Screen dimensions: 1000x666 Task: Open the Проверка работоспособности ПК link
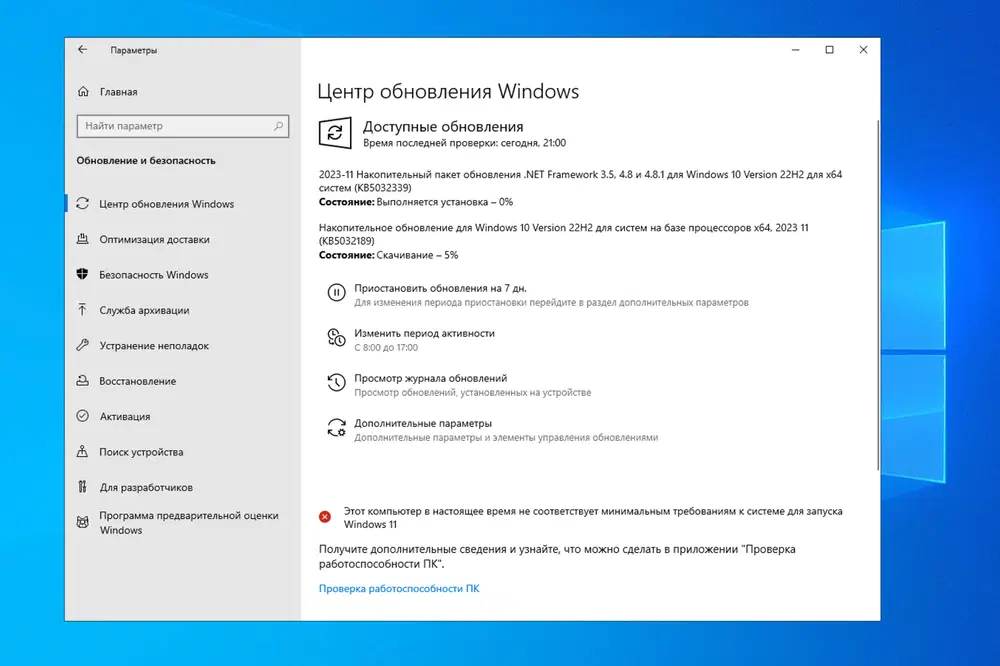click(399, 588)
